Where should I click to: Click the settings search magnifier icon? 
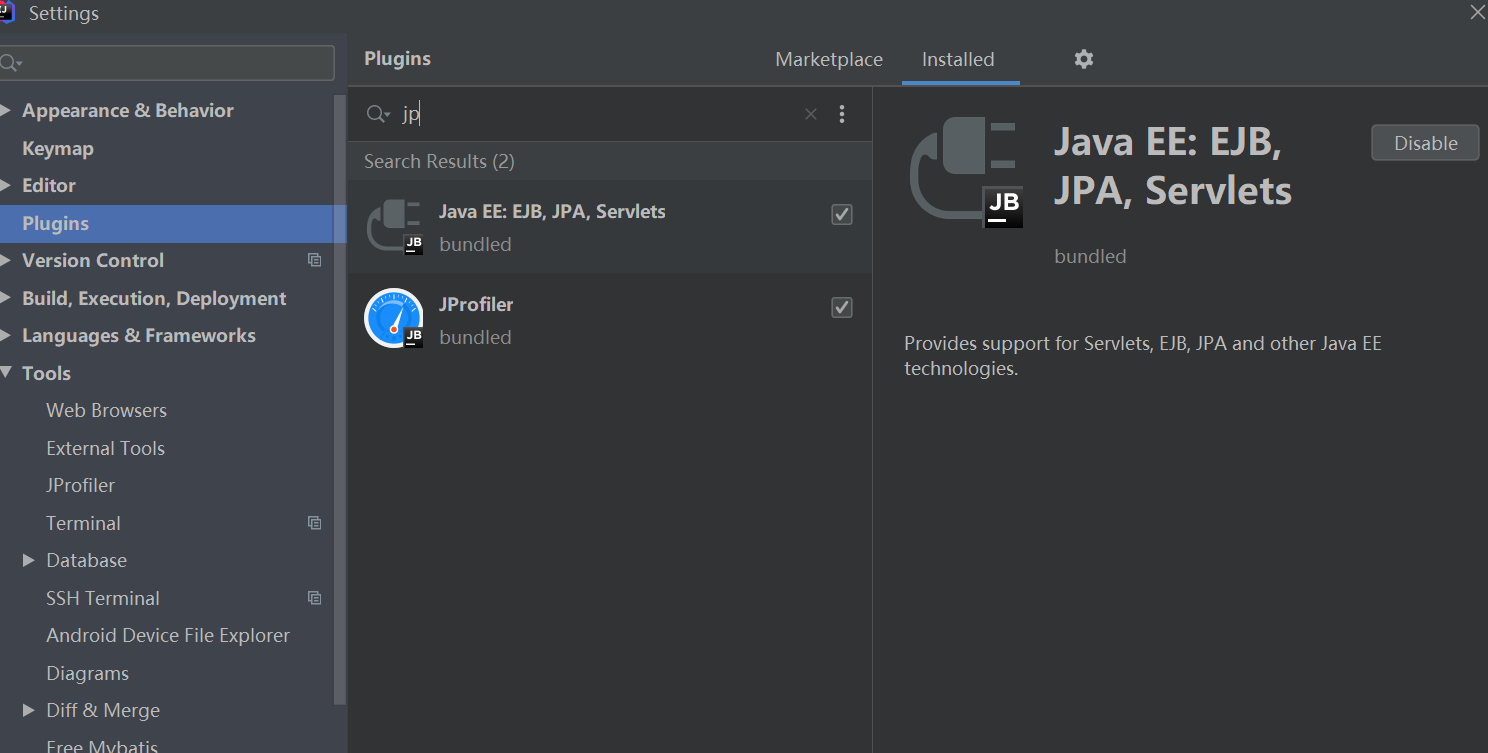click(x=10, y=63)
